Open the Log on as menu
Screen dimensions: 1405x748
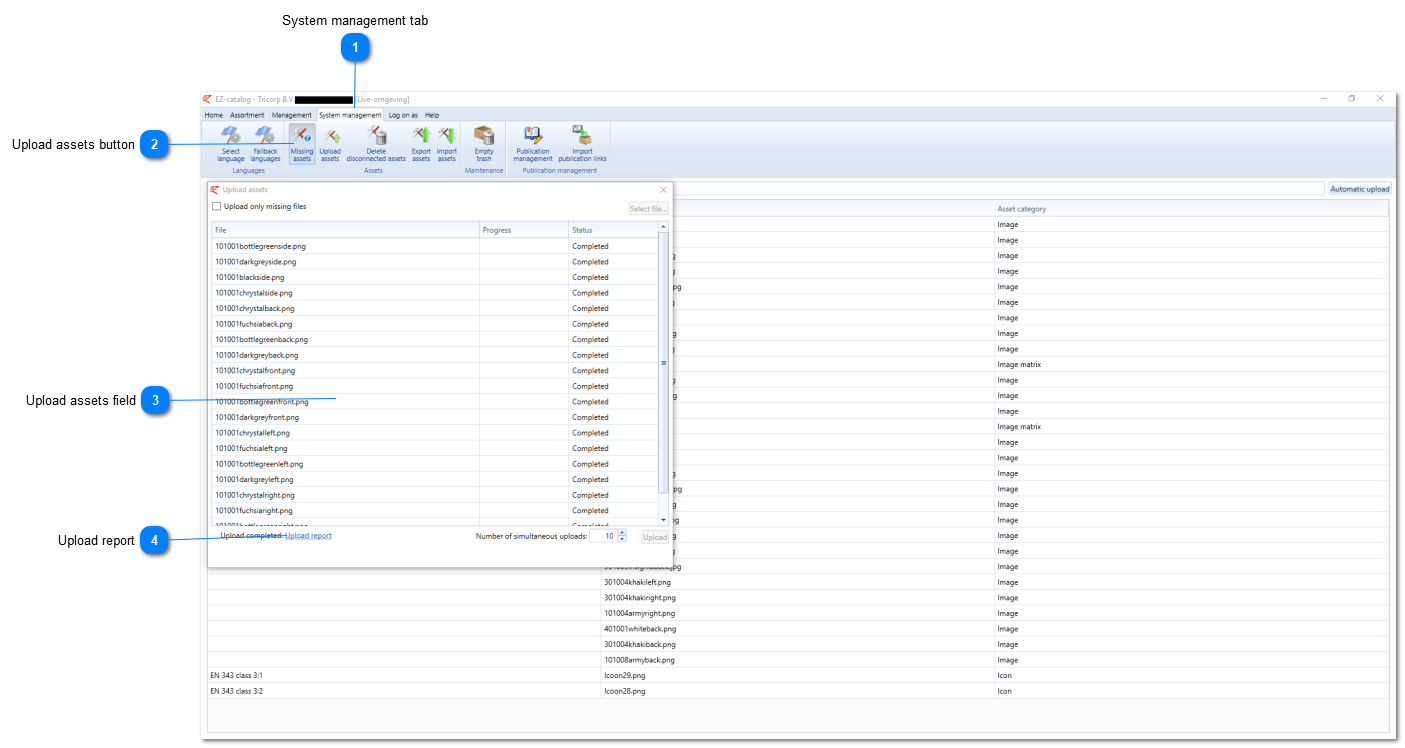tap(403, 115)
